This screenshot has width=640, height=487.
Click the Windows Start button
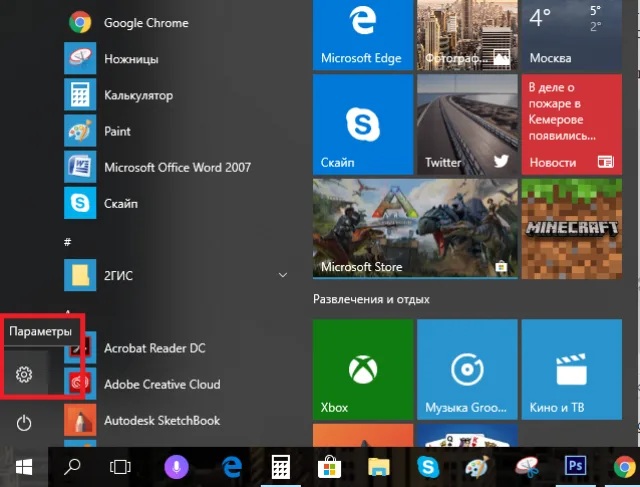click(x=24, y=467)
